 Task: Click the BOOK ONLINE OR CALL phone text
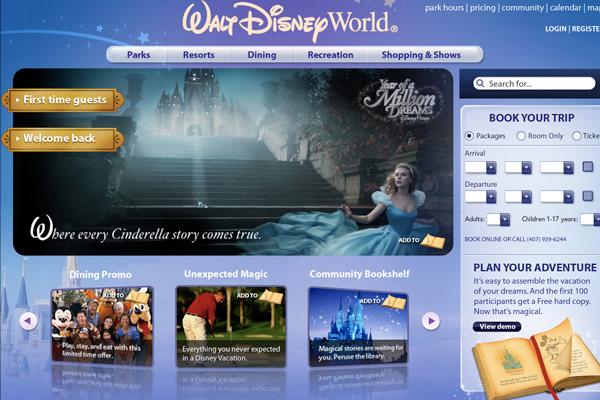[x=515, y=239]
